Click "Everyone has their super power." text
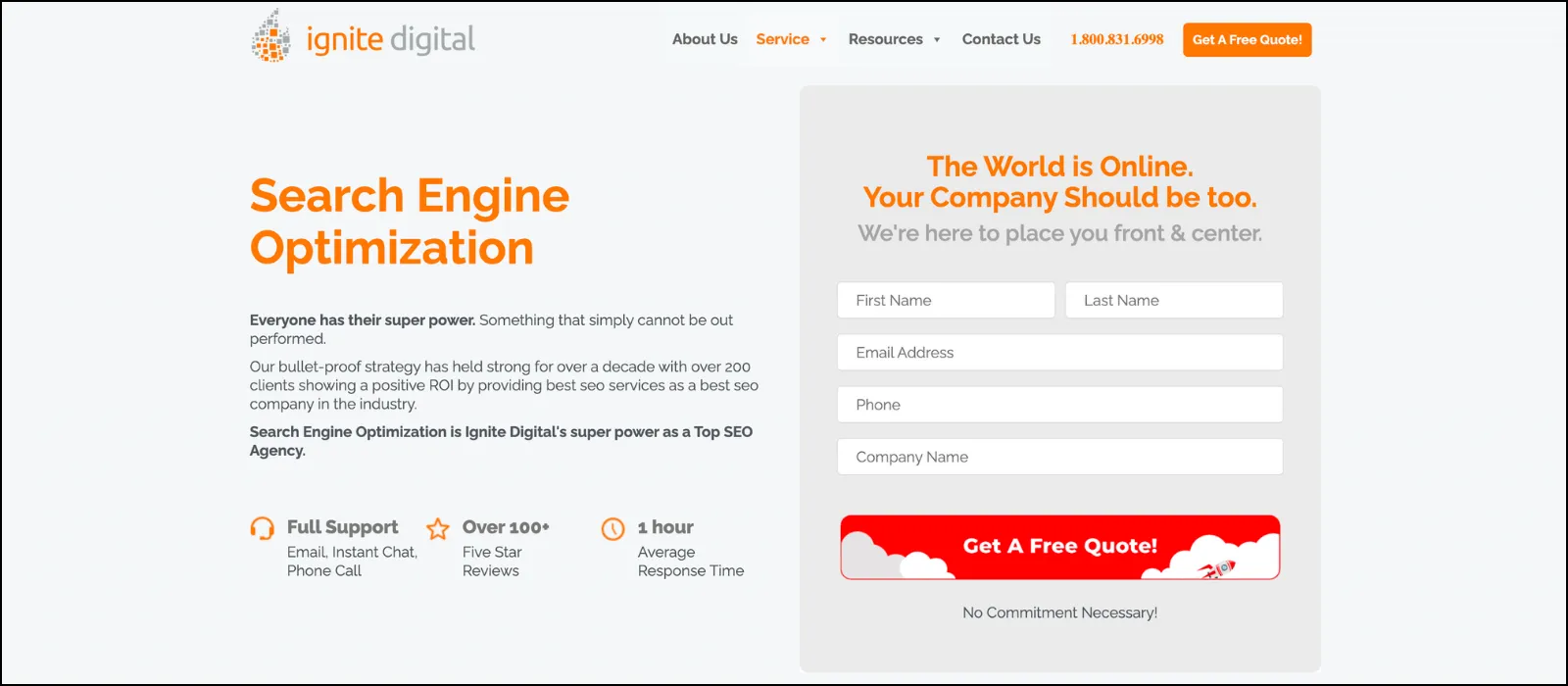The width and height of the screenshot is (1568, 686). [x=363, y=320]
